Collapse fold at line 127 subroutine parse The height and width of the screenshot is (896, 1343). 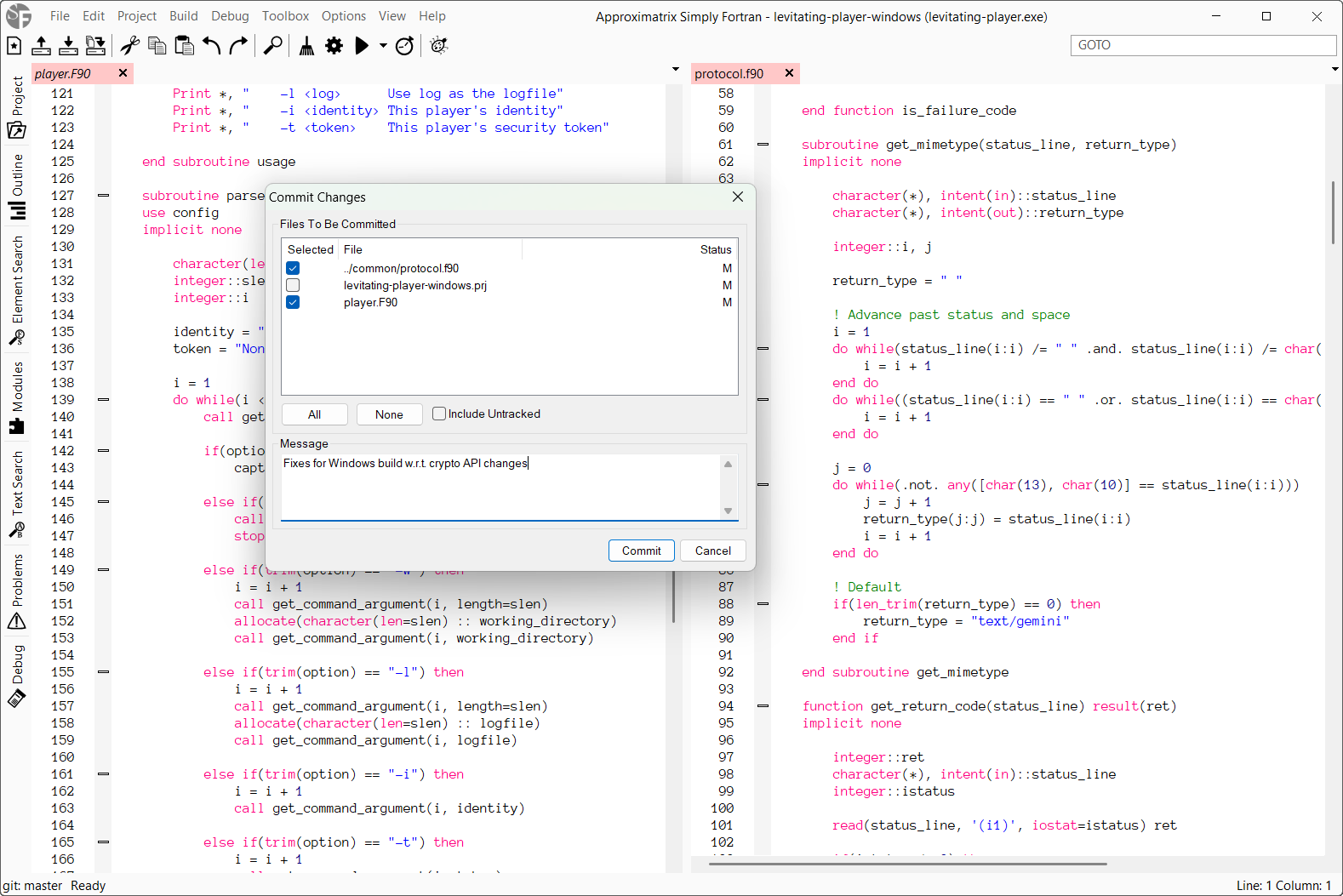(104, 196)
